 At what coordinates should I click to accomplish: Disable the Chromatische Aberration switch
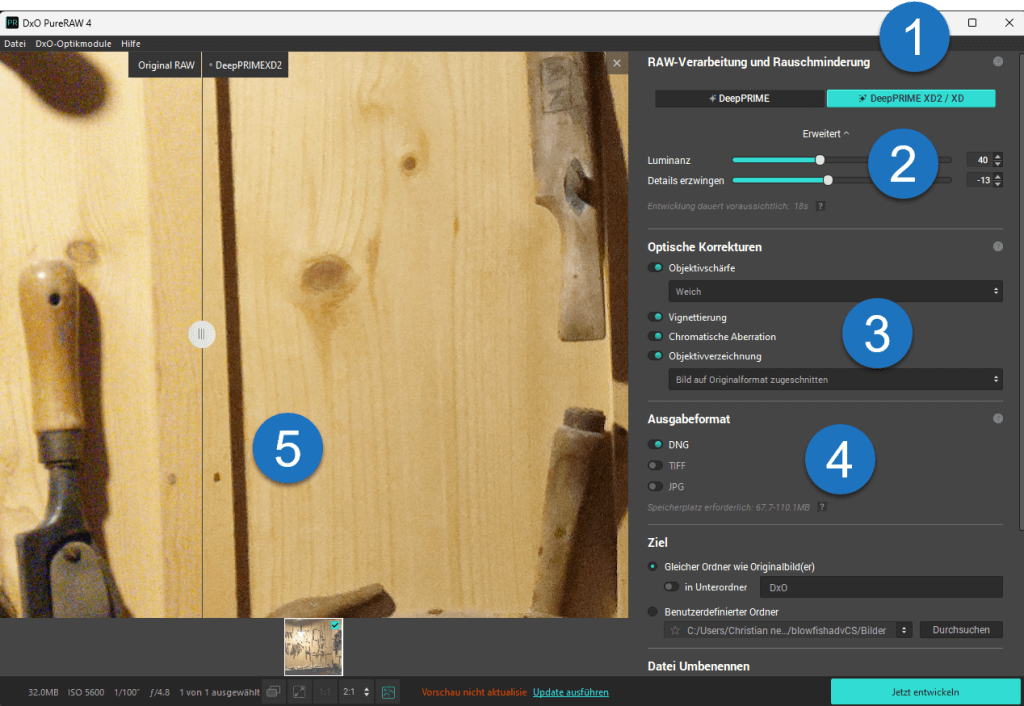[x=655, y=336]
